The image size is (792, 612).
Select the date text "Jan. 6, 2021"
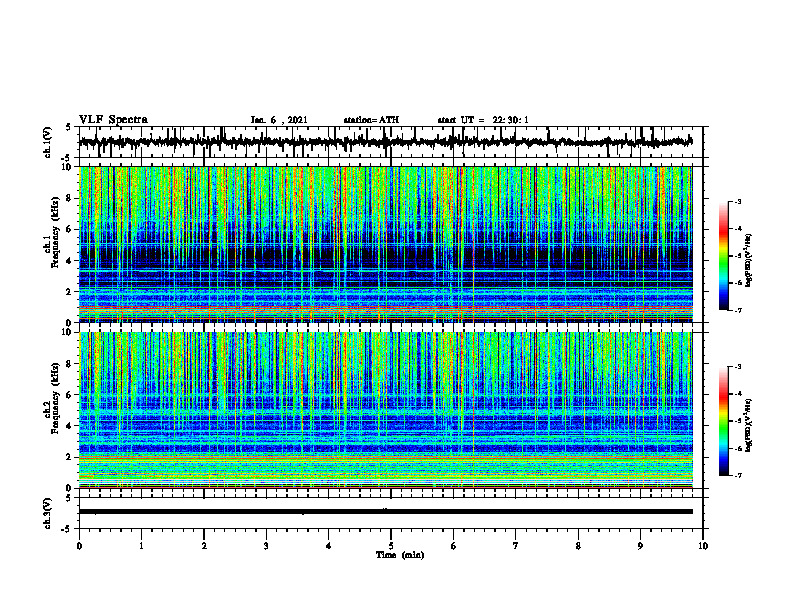click(279, 120)
